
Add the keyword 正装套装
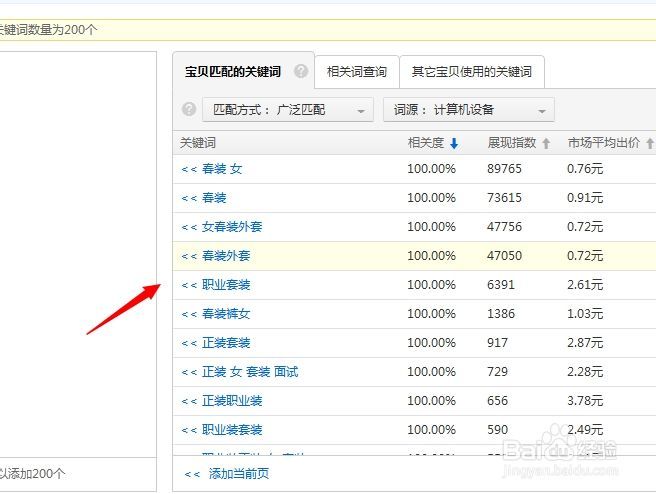(226, 343)
